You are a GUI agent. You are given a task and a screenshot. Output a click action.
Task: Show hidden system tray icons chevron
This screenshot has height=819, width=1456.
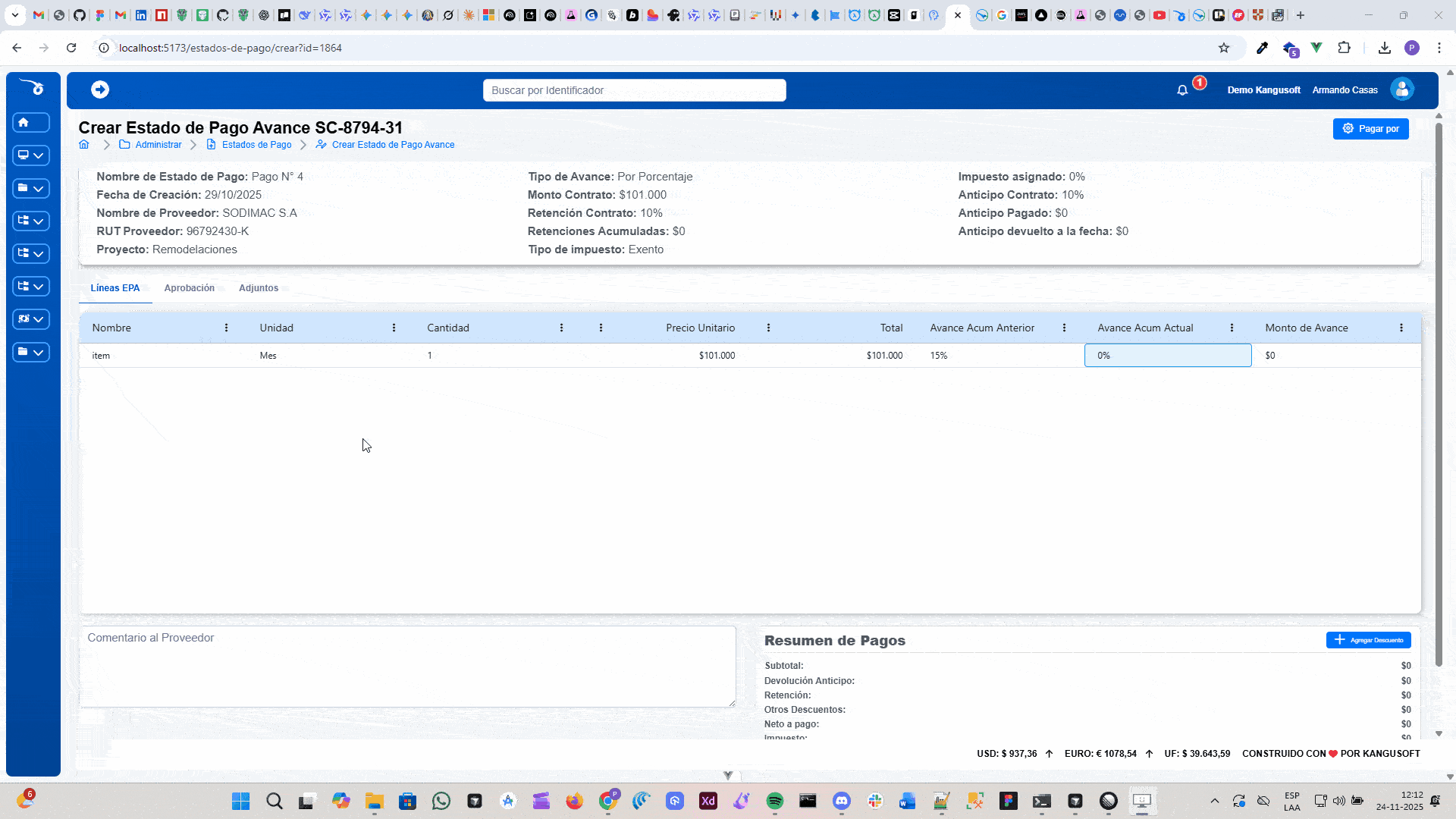(x=1215, y=802)
